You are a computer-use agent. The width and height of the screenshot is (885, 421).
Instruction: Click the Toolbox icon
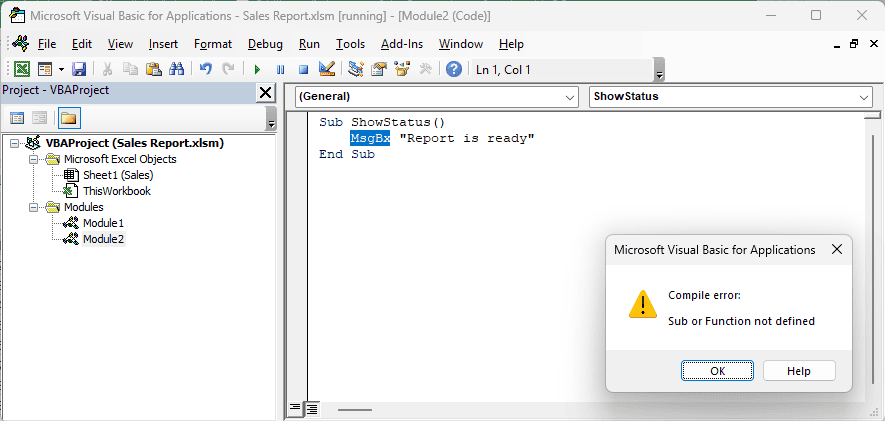click(x=426, y=69)
